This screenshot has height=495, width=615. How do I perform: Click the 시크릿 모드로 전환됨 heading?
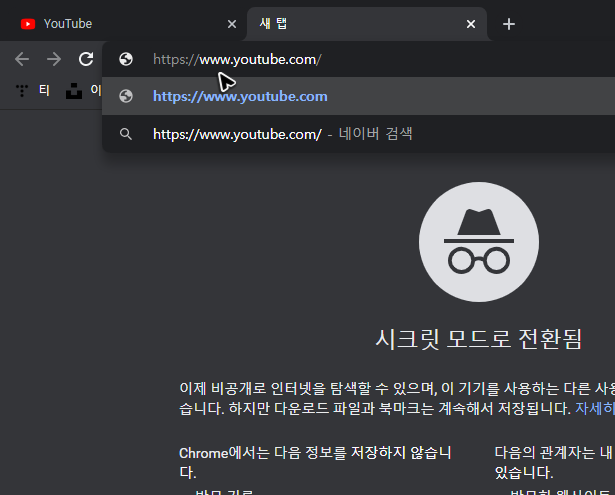(x=479, y=339)
